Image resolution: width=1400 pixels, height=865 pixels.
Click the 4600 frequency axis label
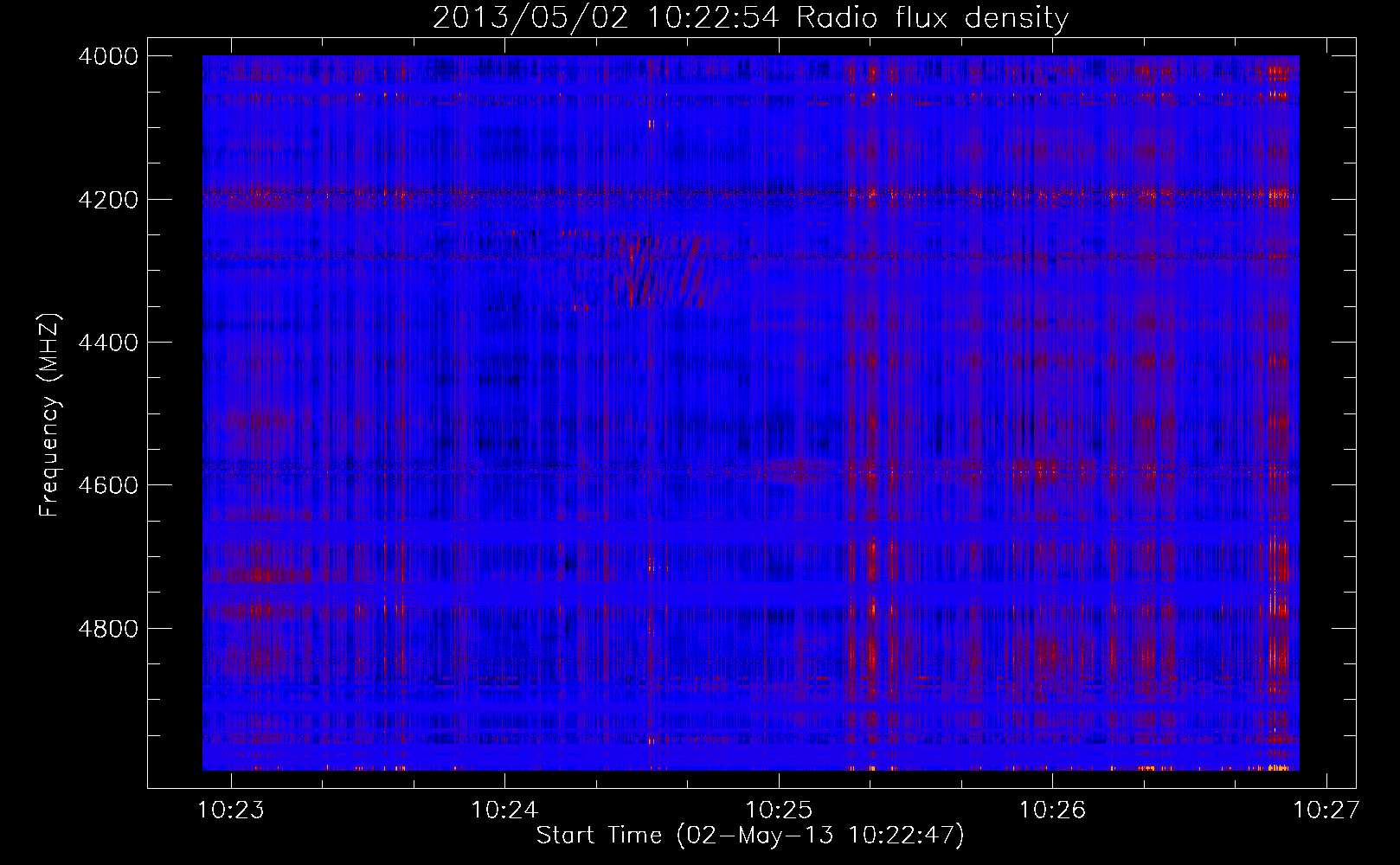[x=108, y=485]
